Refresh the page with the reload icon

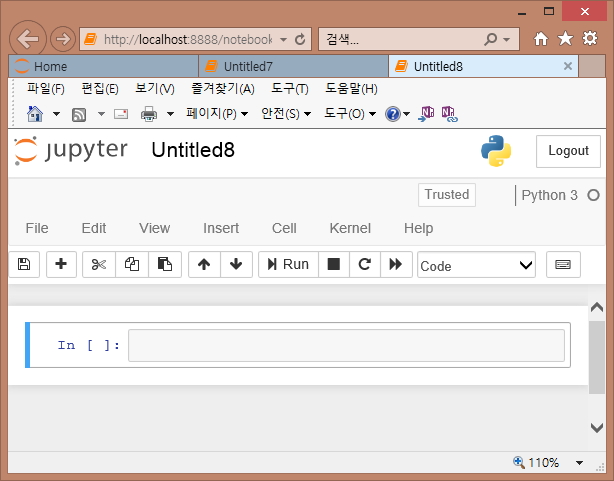pos(300,39)
